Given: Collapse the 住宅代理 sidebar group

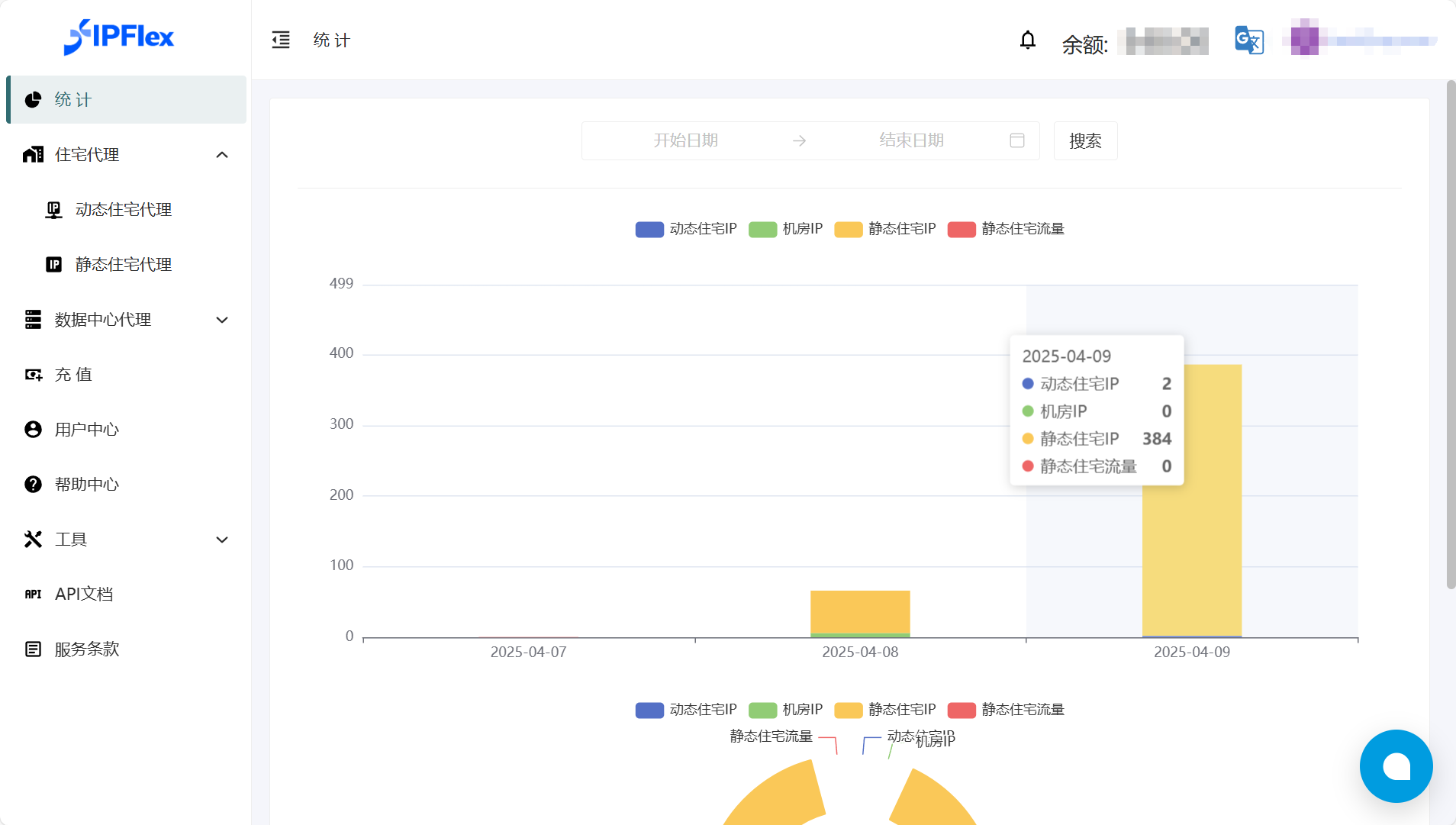Looking at the screenshot, I should 222,155.
